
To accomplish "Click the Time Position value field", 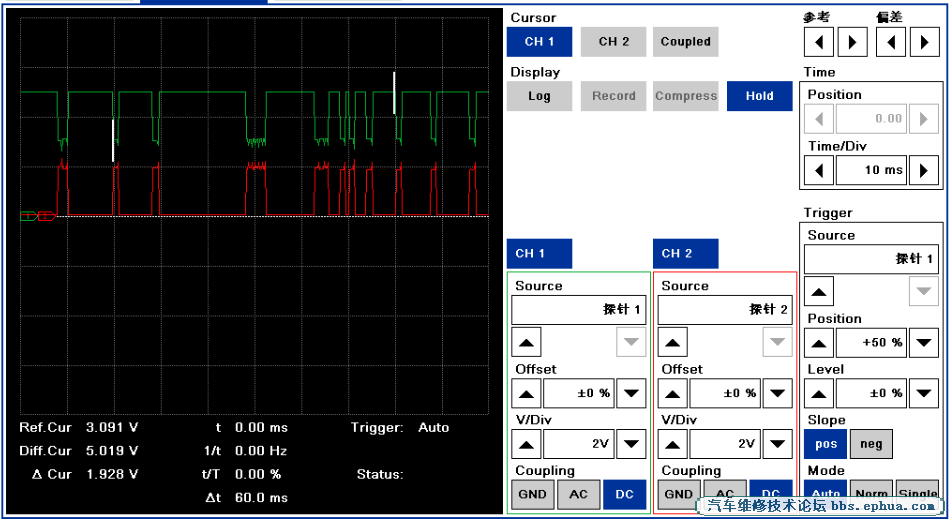I will tap(871, 119).
